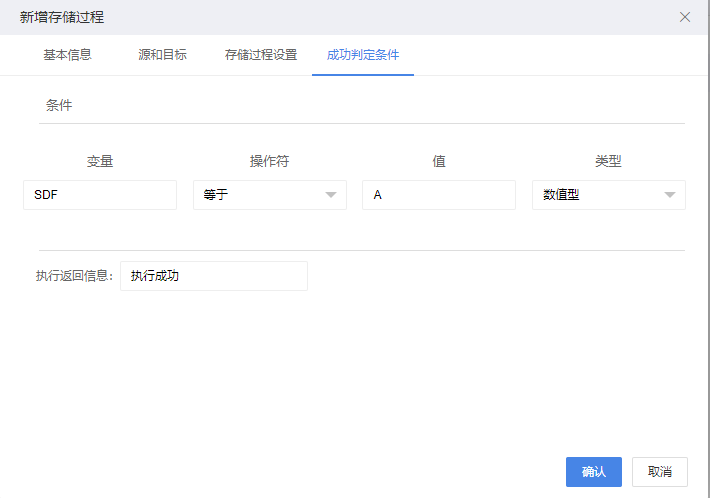This screenshot has width=710, height=498.
Task: Go to the 存储过程设置 tab
Action: point(261,55)
